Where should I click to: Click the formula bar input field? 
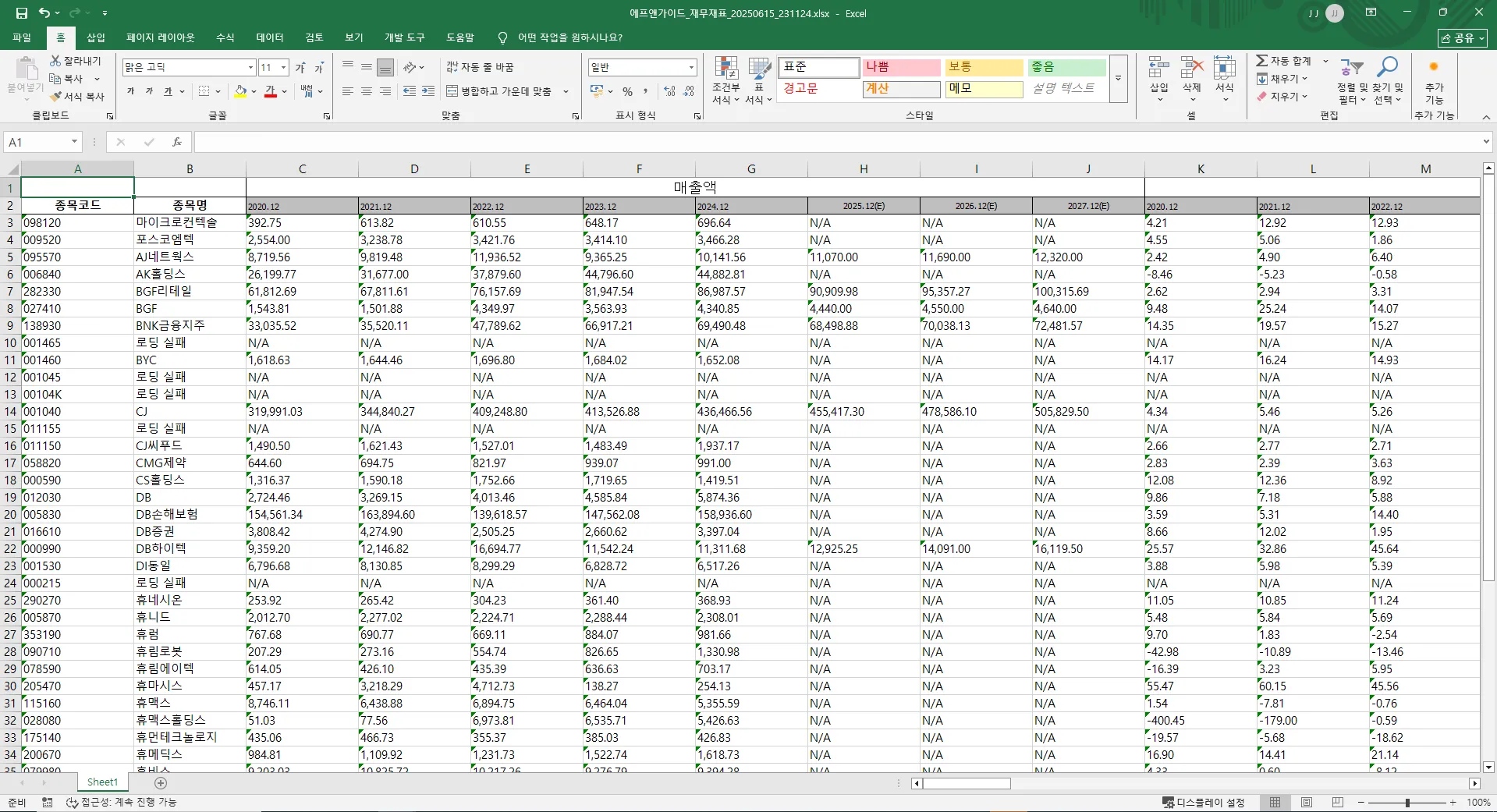837,142
